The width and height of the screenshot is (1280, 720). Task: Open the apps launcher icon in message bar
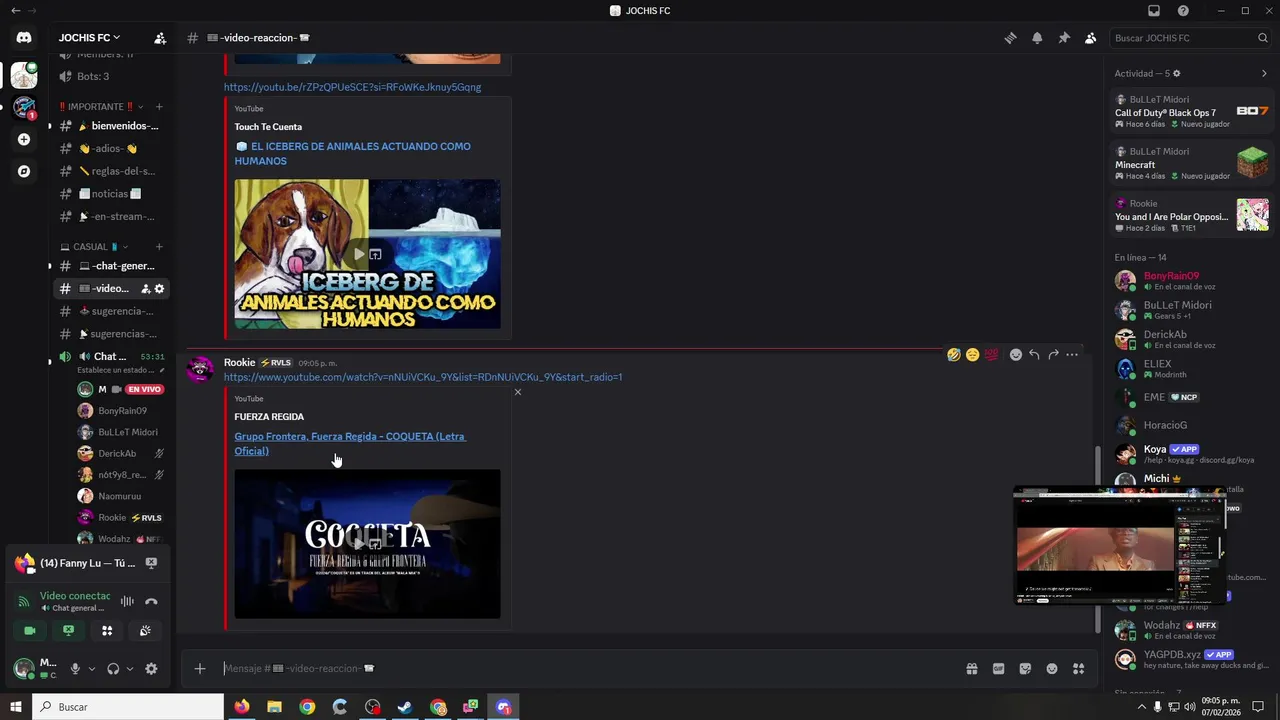coord(1078,669)
